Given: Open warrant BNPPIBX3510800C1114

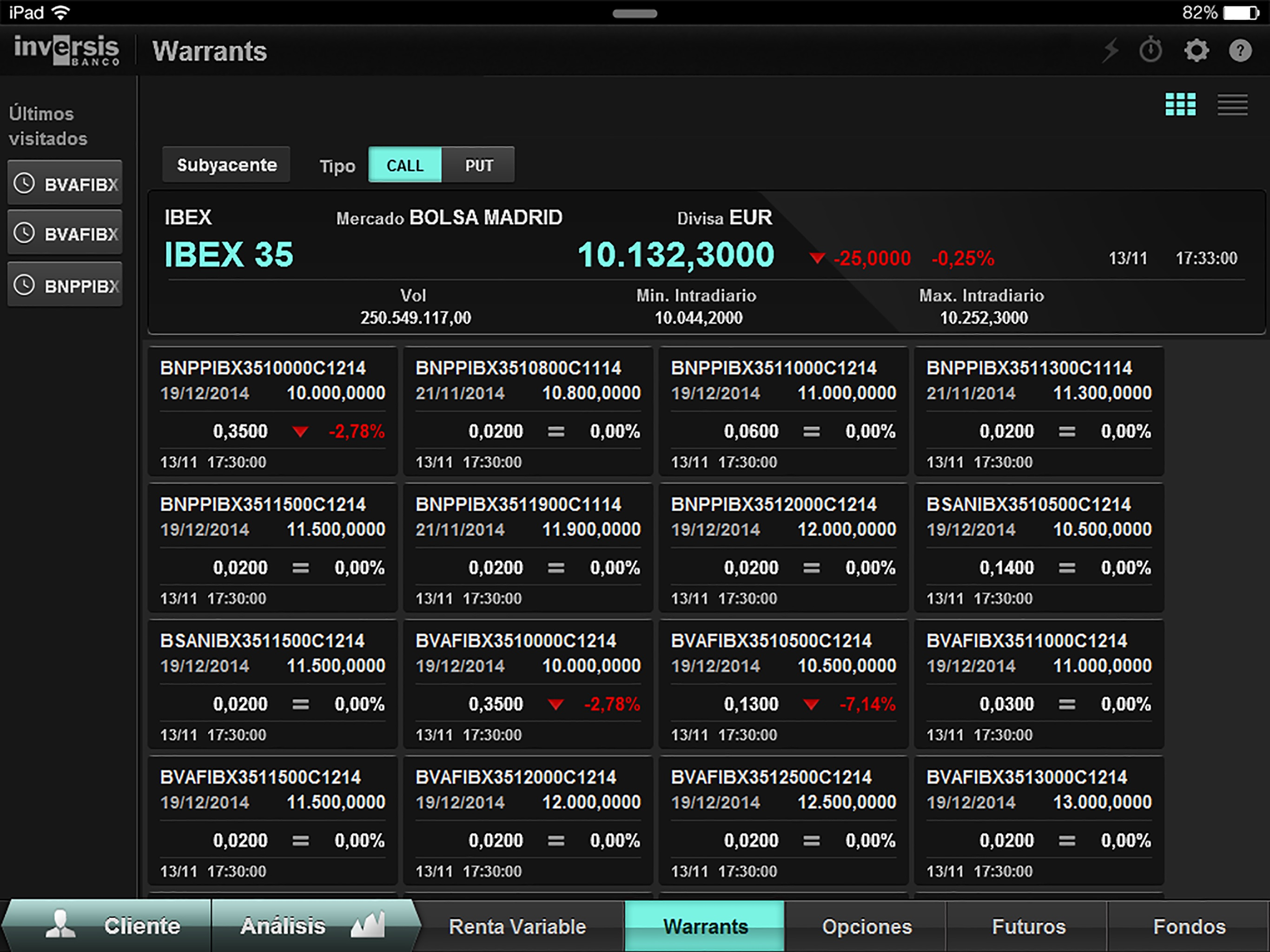Looking at the screenshot, I should click(528, 411).
